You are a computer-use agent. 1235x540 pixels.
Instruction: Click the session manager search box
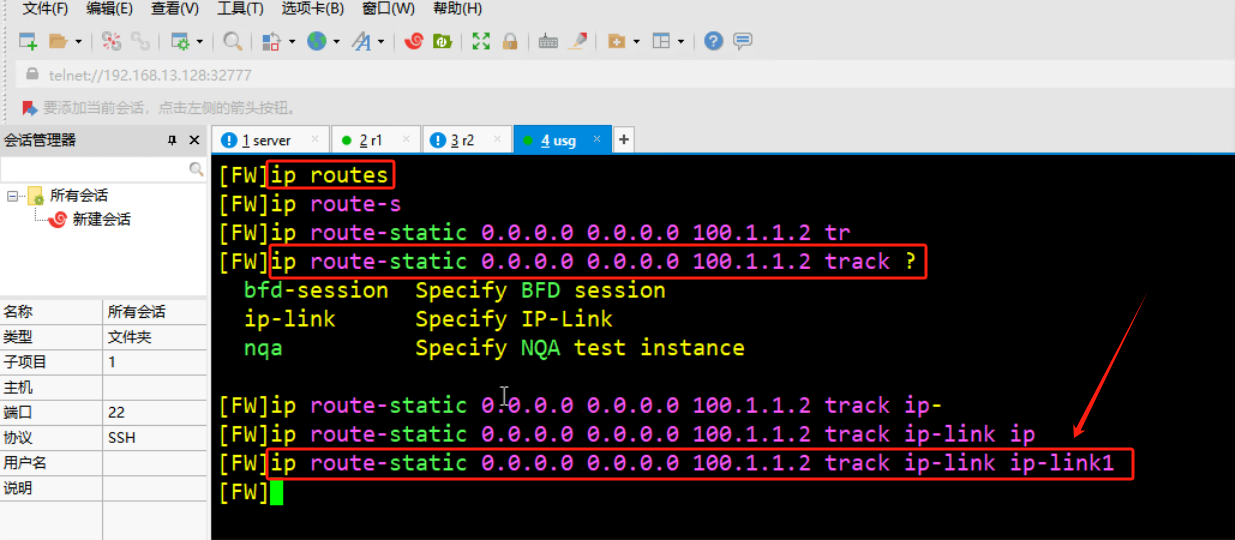coord(94,169)
